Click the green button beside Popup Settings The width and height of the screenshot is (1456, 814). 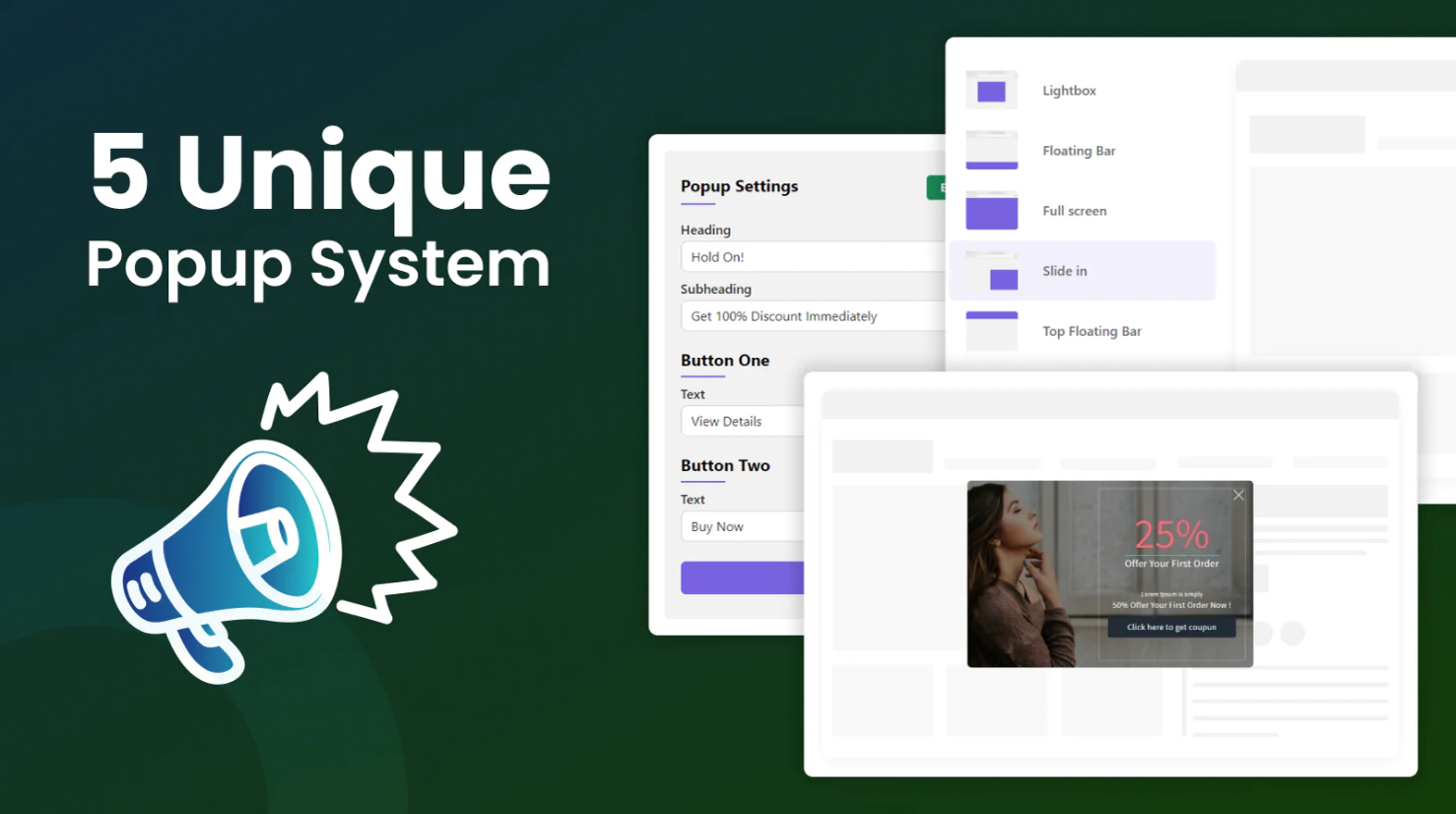tap(936, 187)
